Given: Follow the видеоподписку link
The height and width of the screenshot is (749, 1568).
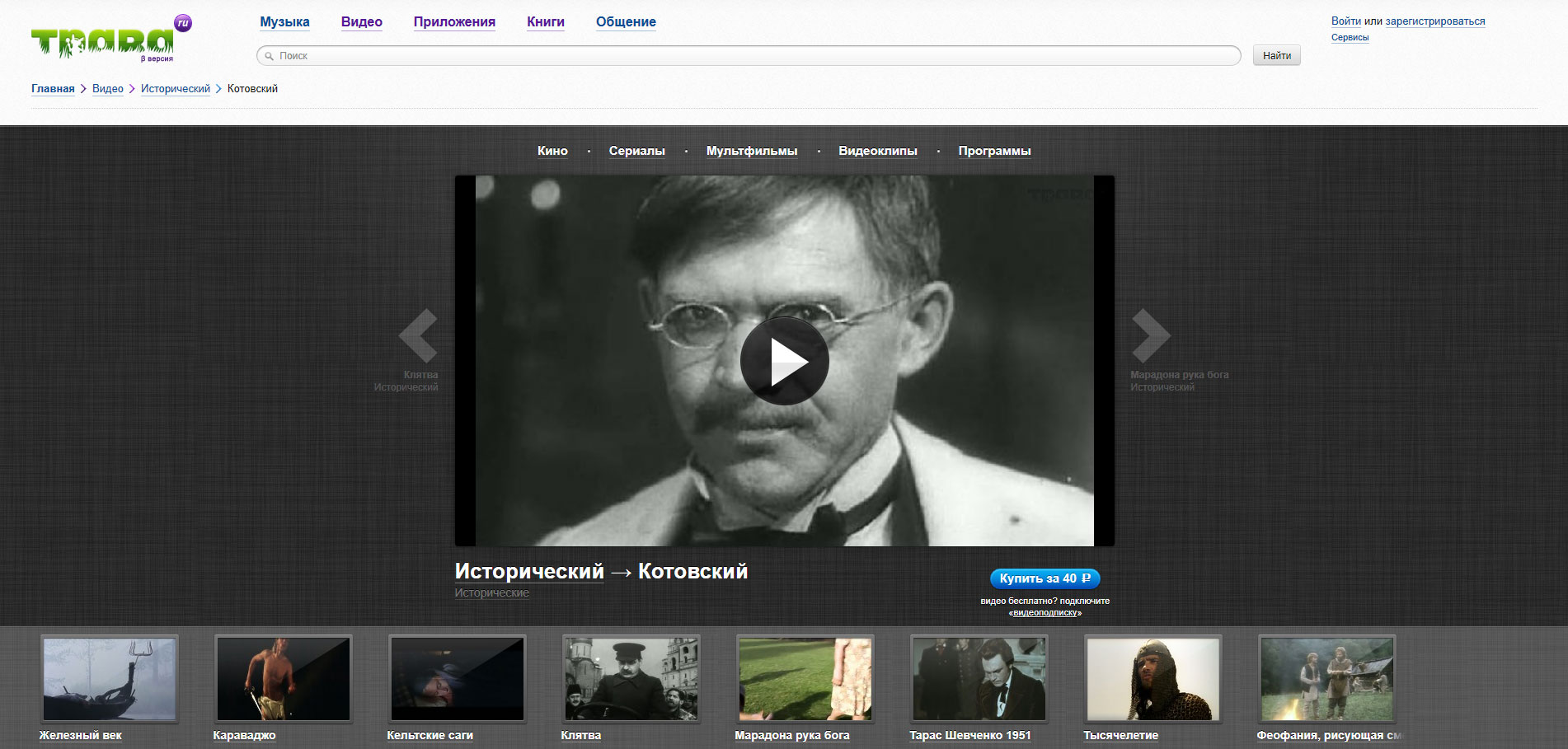Looking at the screenshot, I should pyautogui.click(x=1045, y=612).
